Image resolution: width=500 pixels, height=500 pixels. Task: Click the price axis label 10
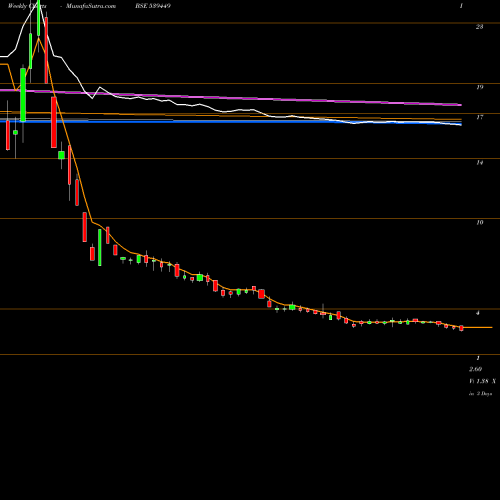(479, 223)
